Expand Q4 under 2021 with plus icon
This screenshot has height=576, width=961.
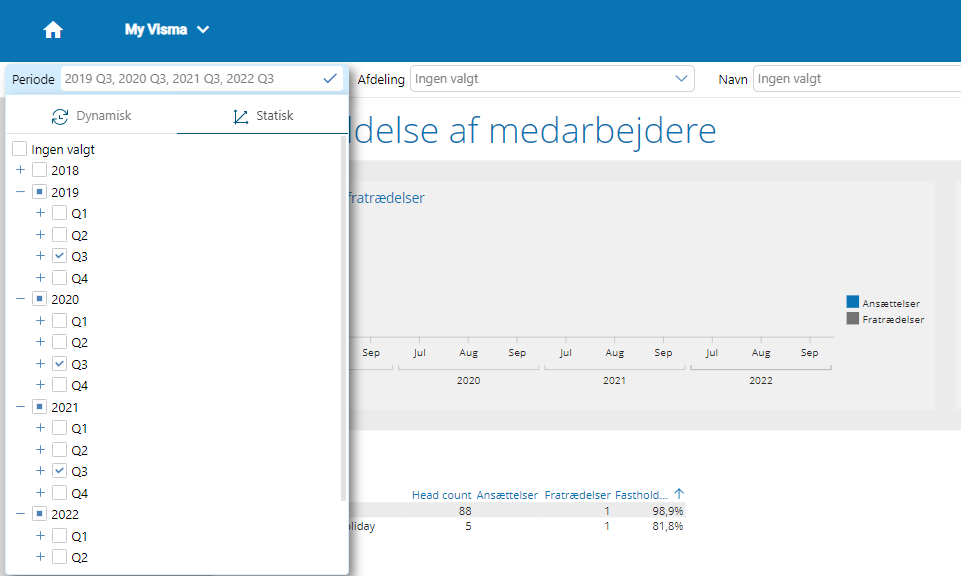point(40,493)
